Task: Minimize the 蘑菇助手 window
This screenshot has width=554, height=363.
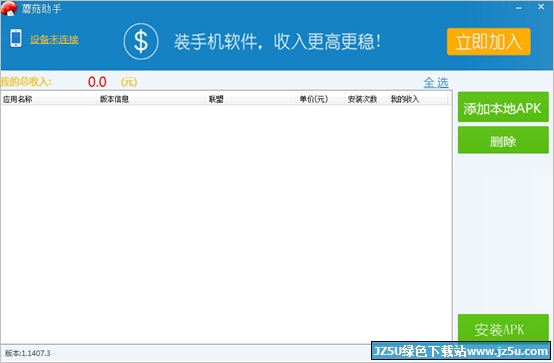Action: (519, 7)
